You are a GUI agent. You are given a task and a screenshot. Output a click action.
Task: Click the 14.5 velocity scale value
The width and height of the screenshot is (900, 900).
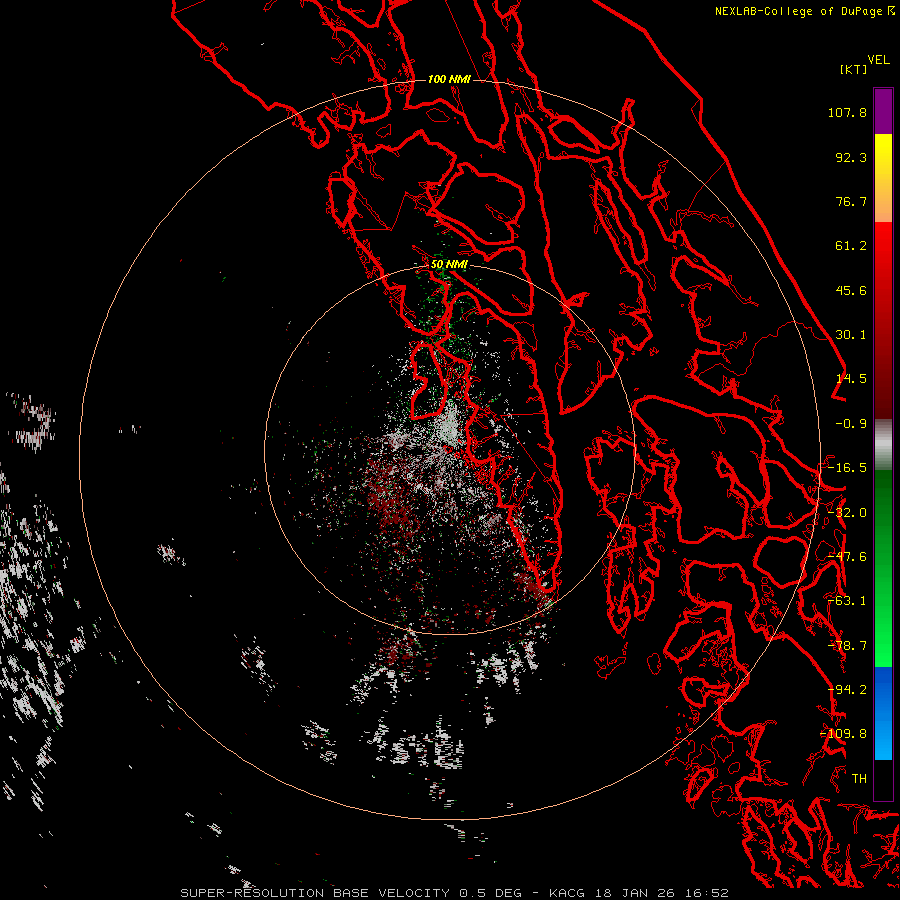[x=851, y=379]
